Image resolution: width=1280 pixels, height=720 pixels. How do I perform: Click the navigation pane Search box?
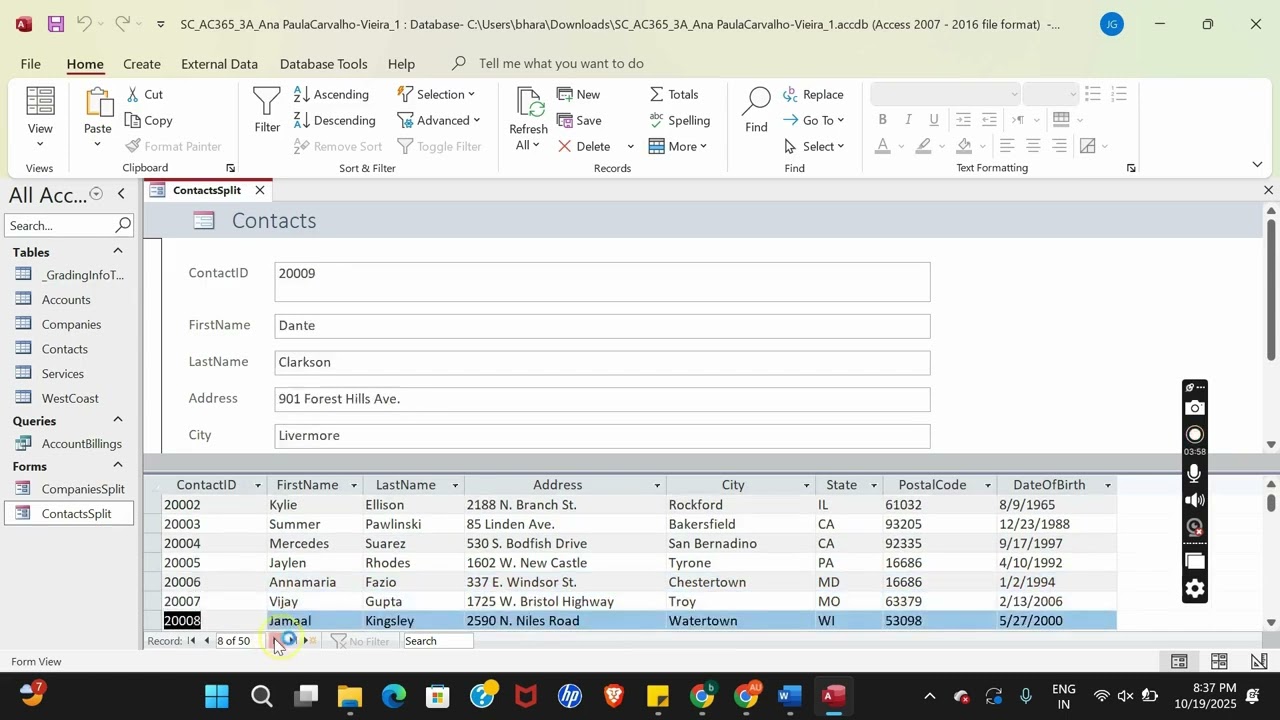[68, 225]
